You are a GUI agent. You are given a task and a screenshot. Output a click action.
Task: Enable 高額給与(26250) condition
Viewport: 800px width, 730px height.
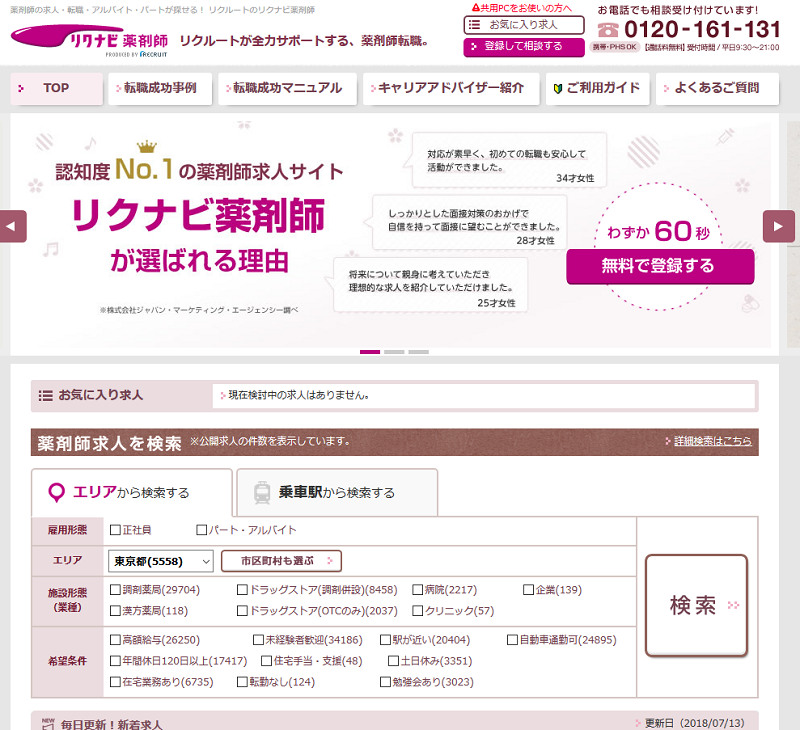click(x=115, y=640)
